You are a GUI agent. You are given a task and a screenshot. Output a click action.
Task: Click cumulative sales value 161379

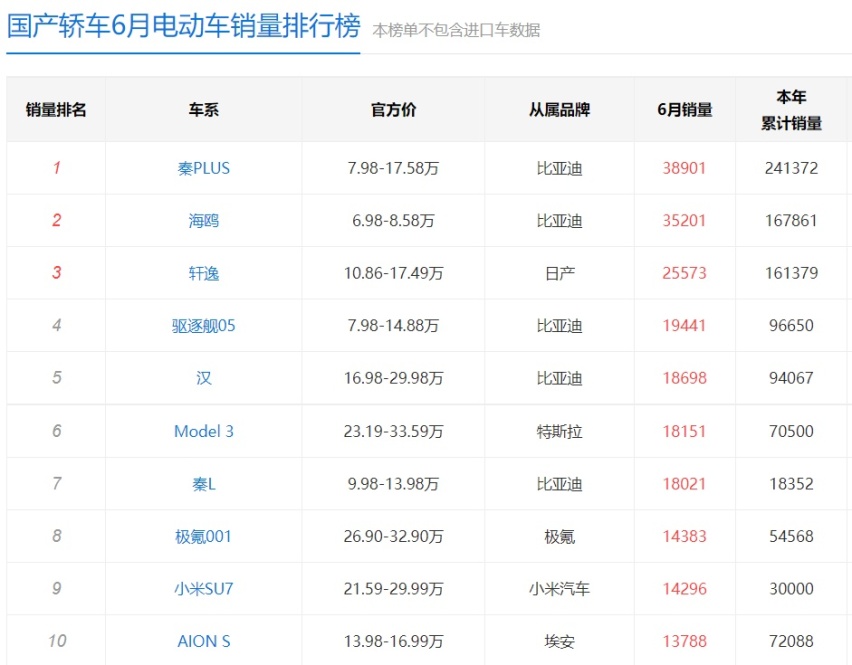(791, 273)
